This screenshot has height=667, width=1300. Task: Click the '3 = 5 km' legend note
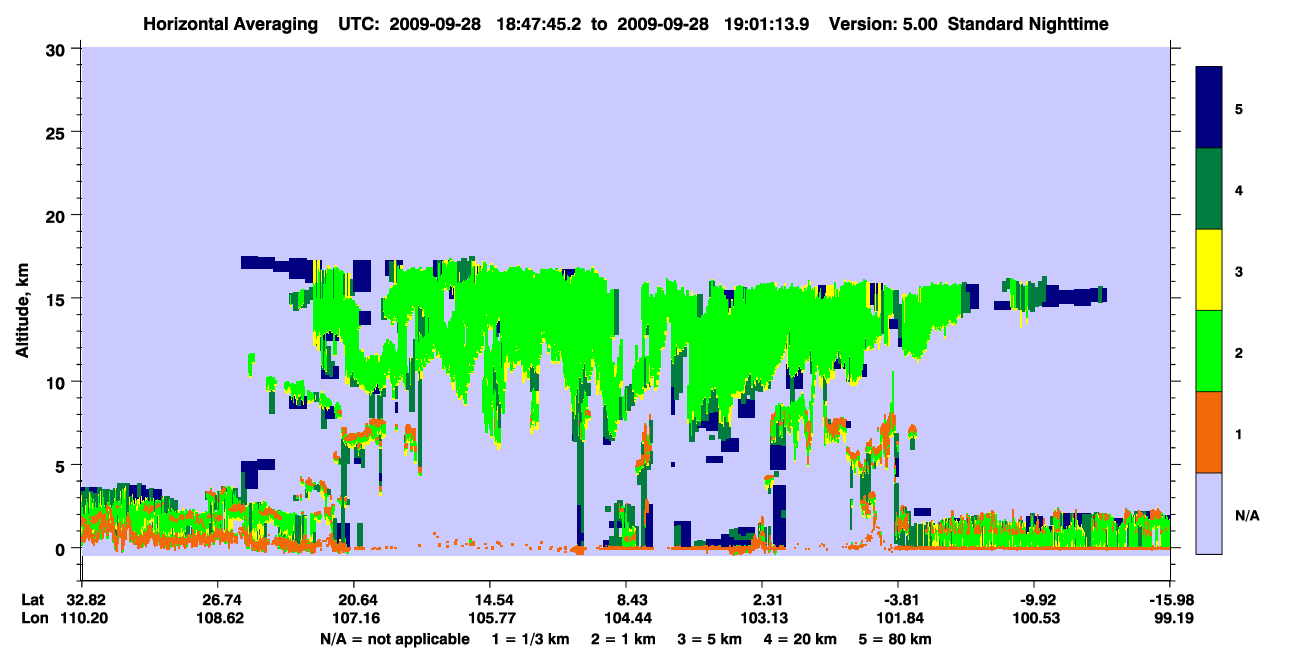(710, 639)
